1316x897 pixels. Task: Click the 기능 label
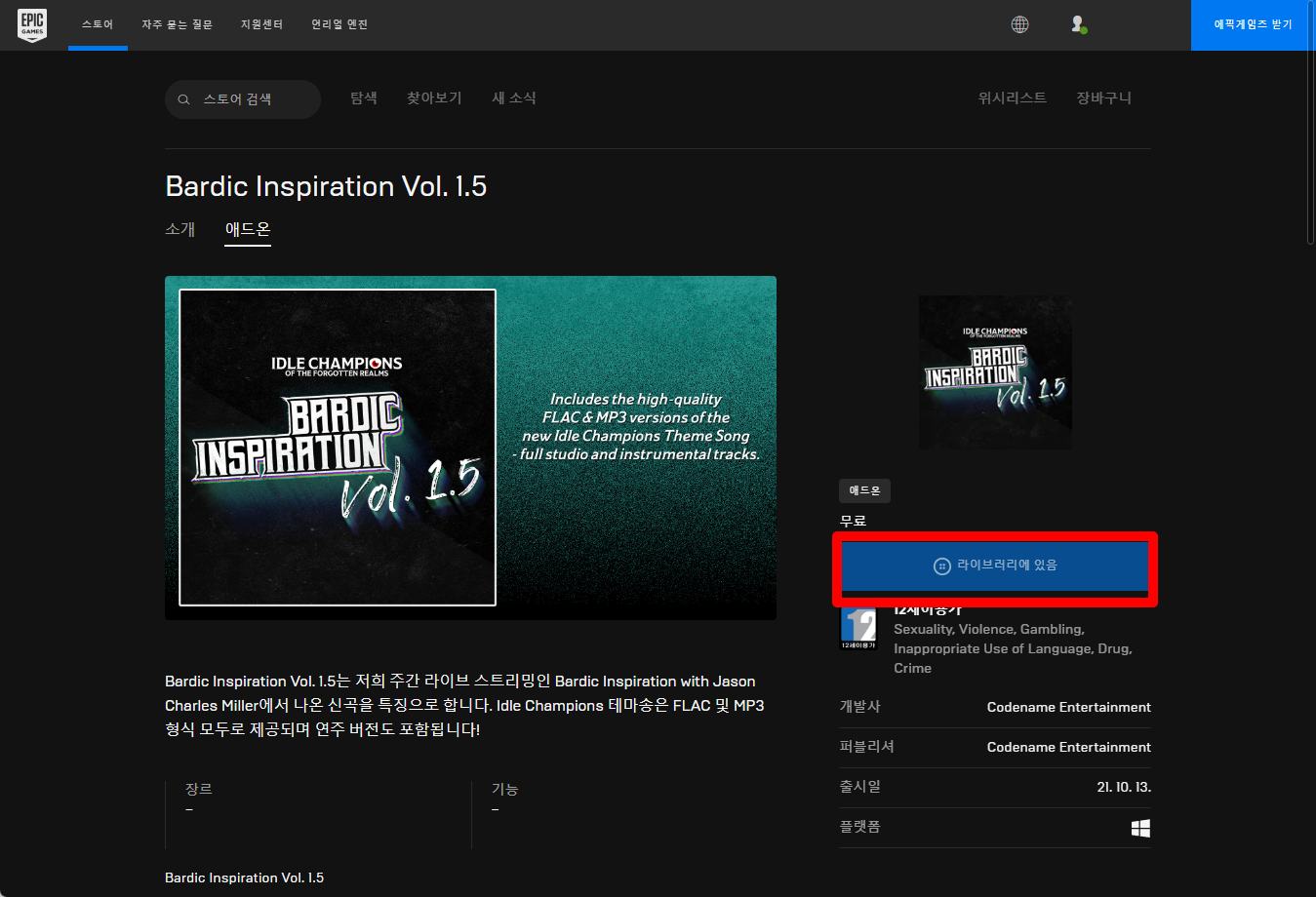point(505,789)
